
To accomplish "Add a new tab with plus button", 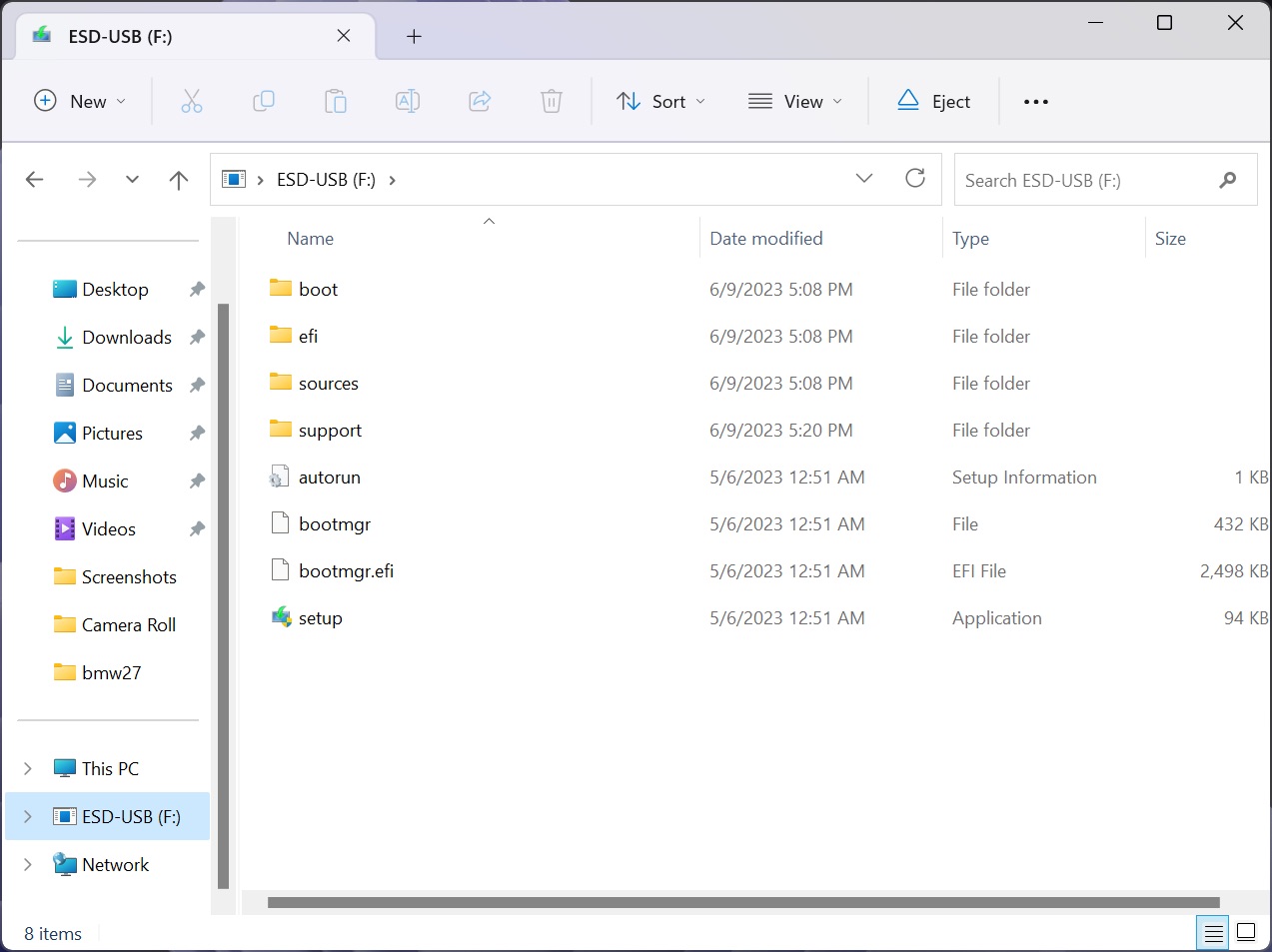I will pyautogui.click(x=414, y=37).
